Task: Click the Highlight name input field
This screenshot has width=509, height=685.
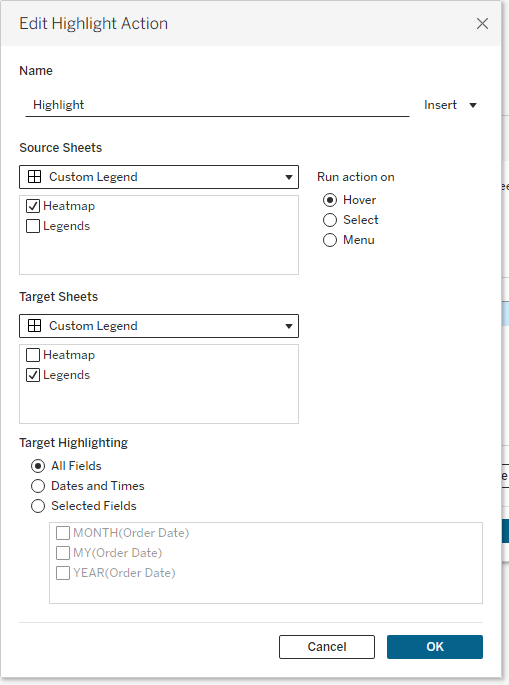Action: tap(217, 105)
